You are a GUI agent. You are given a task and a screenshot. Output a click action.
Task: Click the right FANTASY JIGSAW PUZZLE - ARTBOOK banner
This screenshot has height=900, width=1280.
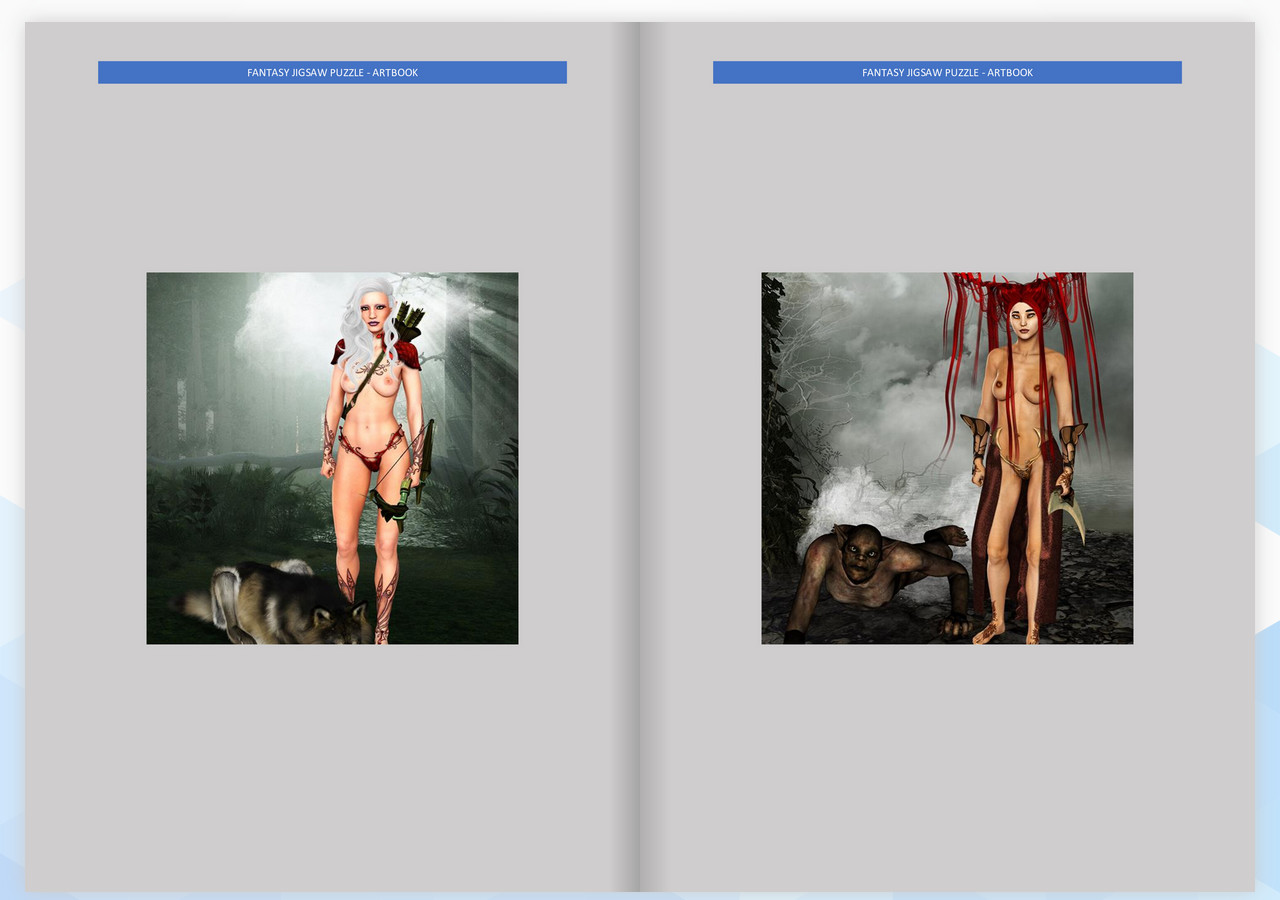(947, 72)
